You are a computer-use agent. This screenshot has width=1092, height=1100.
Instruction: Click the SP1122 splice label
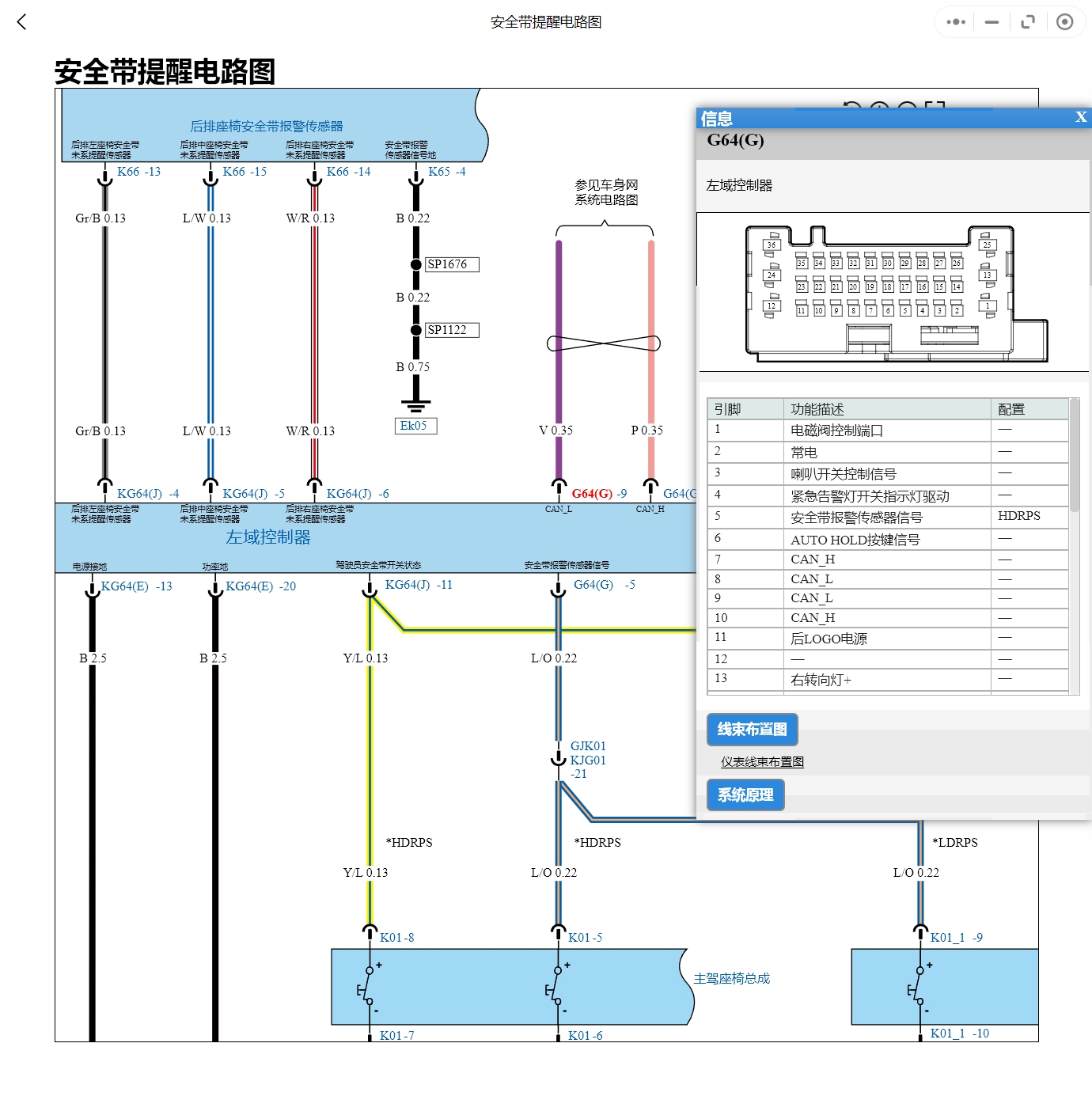click(x=451, y=330)
